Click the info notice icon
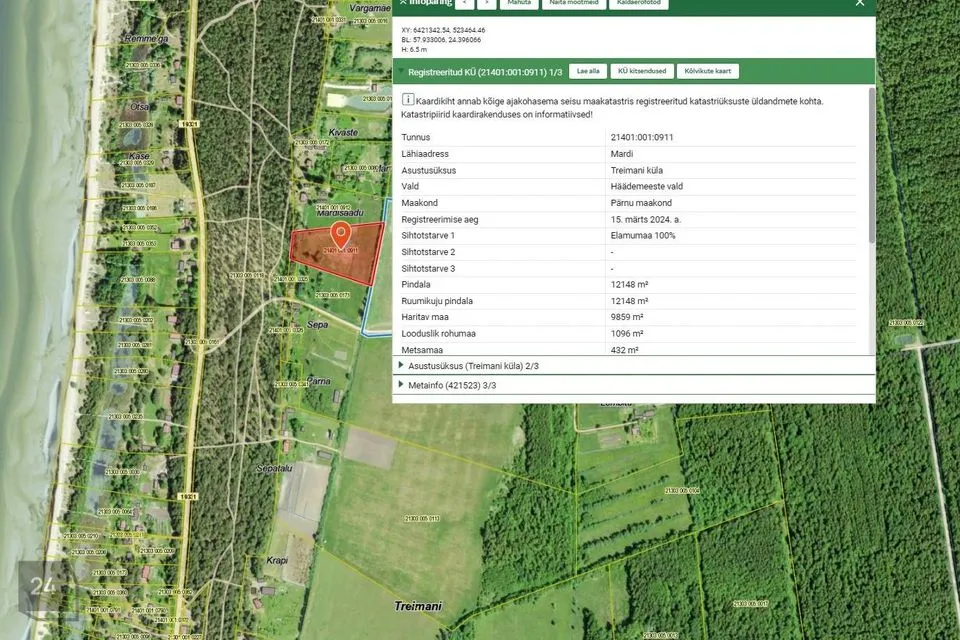Viewport: 960px width, 640px height. [407, 100]
